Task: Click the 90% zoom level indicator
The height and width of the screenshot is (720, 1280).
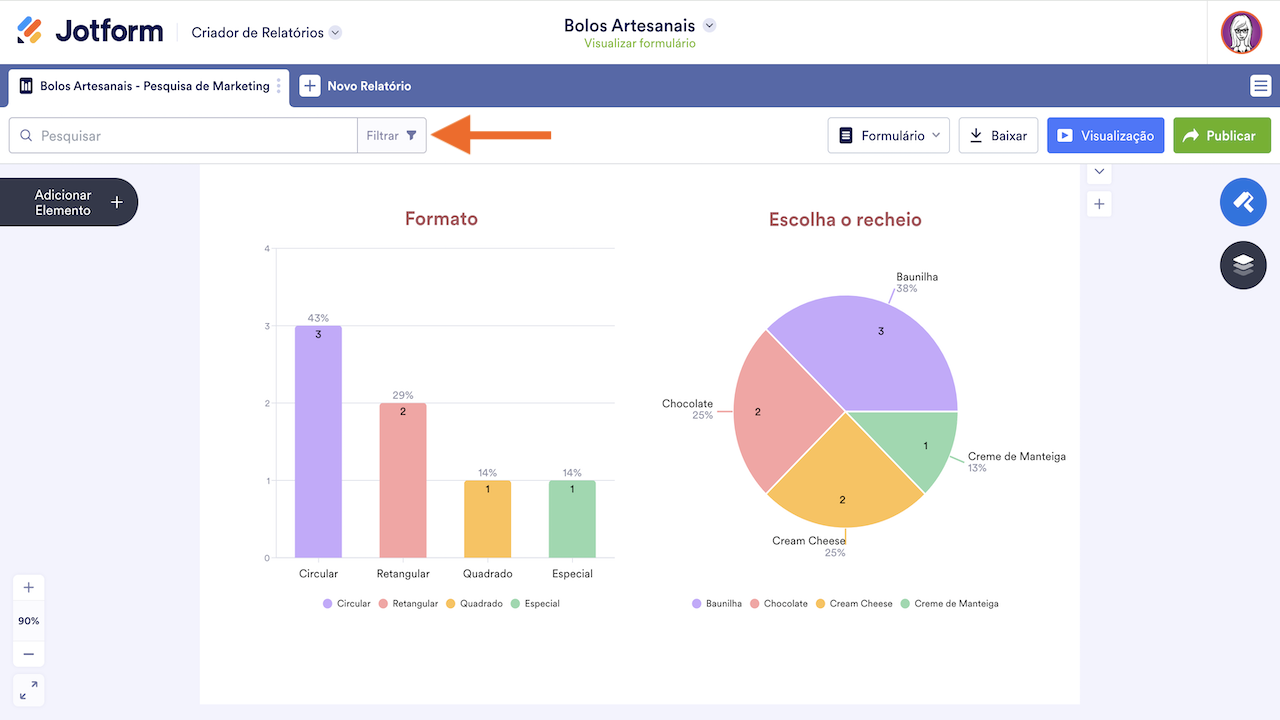Action: click(x=28, y=620)
